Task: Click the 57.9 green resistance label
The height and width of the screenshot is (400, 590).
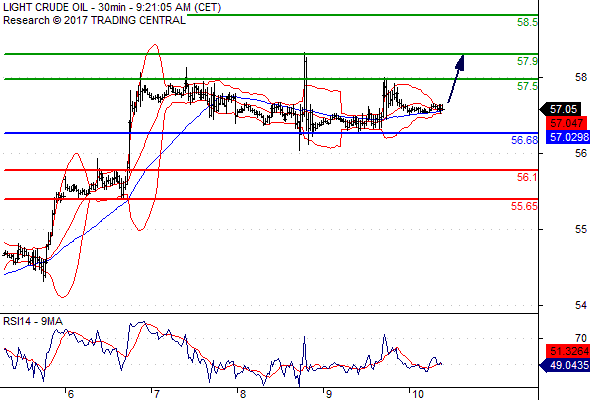Action: point(527,61)
